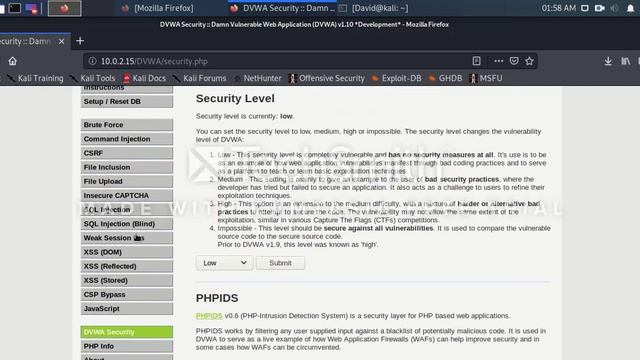Viewport: 640px width, 360px height.
Task: Bookmark this page with the star icon
Action: click(x=529, y=61)
